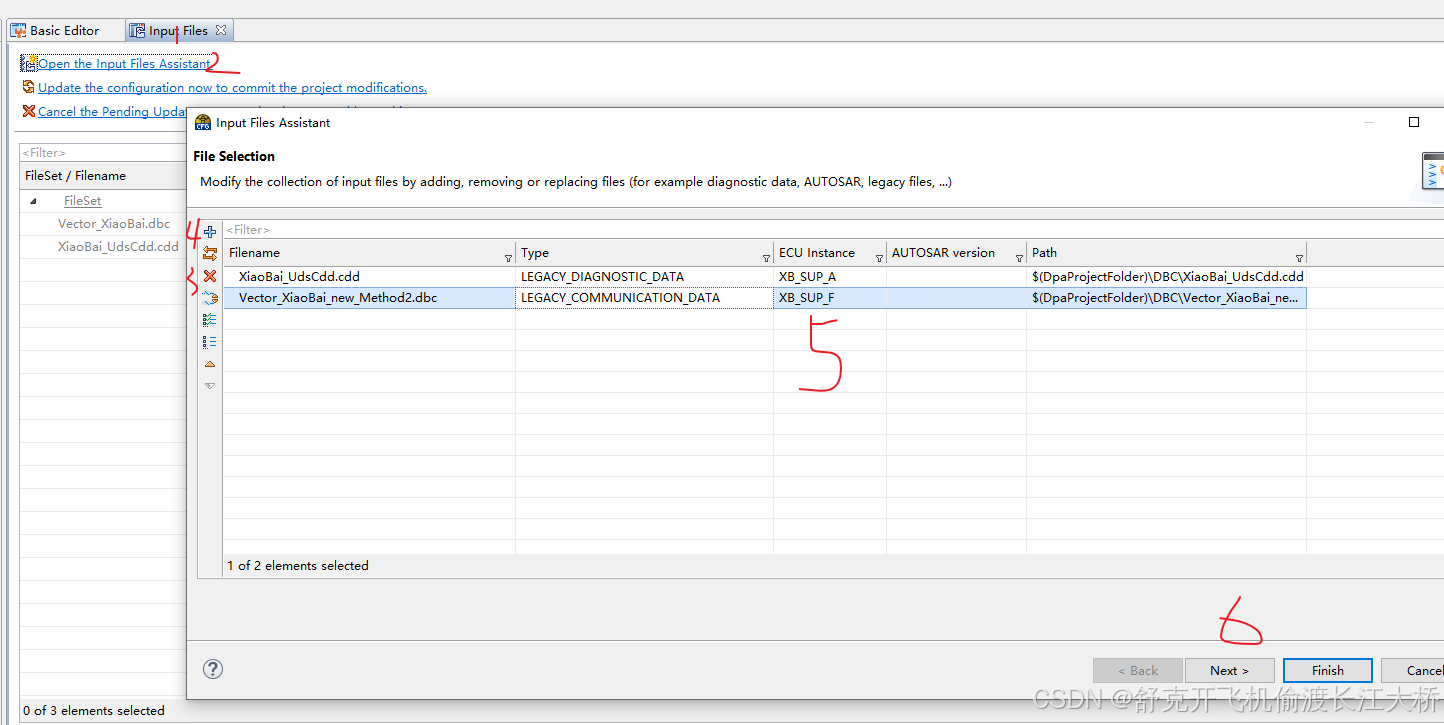
Task: Click the replace file swap-arrows icon
Action: click(x=210, y=253)
